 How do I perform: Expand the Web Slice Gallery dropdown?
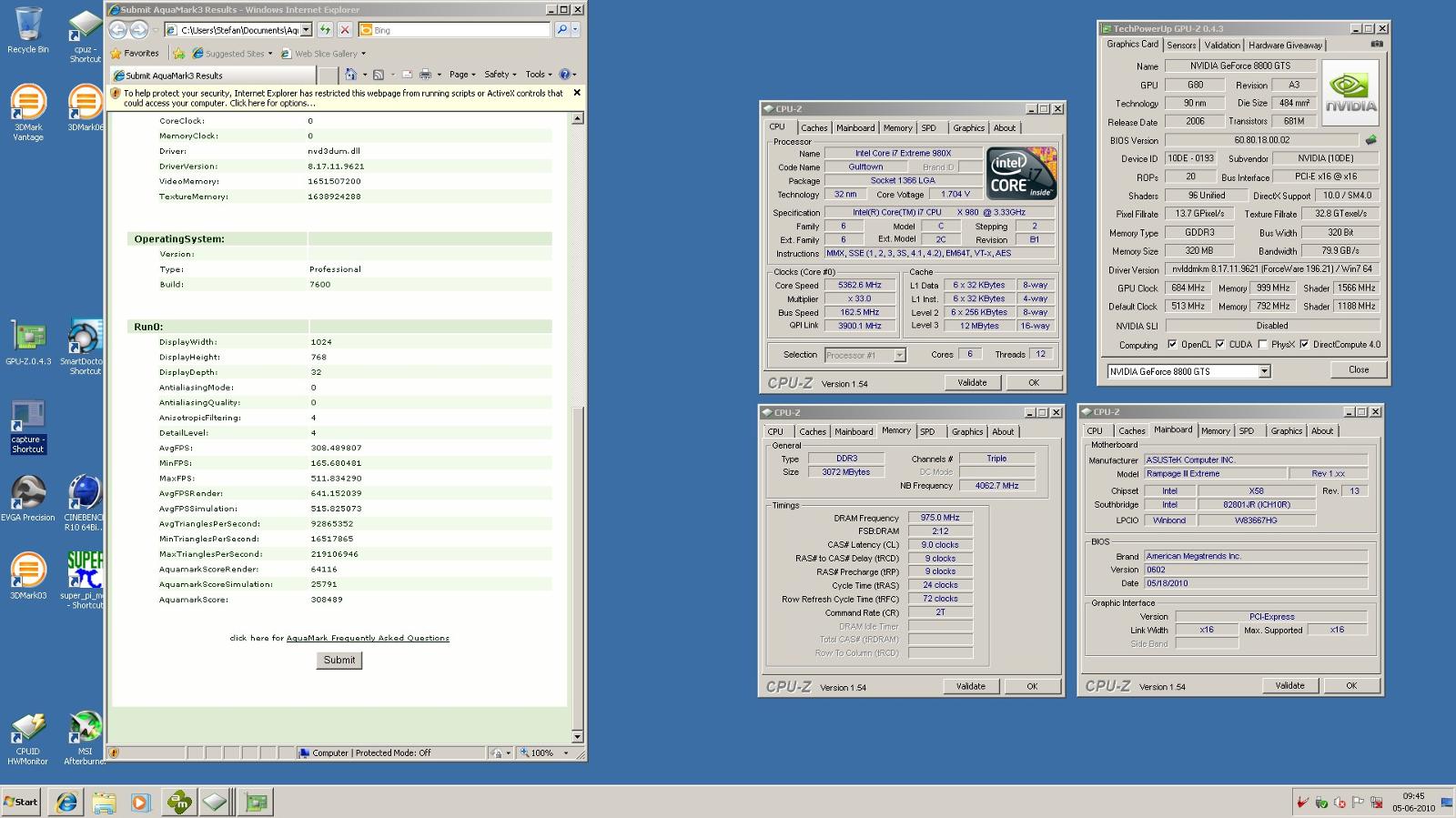pos(363,54)
